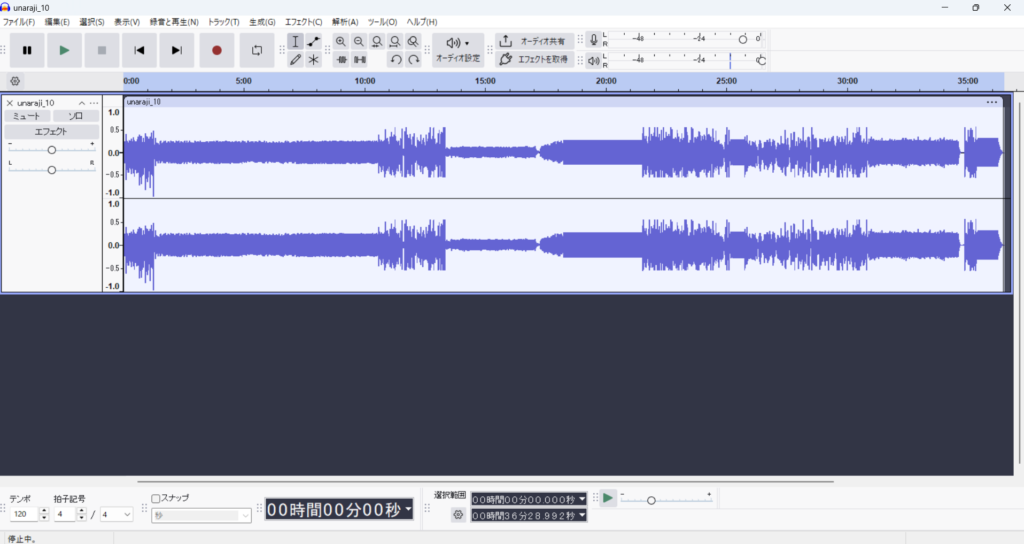Enable the スナップ checkbox

coord(156,497)
